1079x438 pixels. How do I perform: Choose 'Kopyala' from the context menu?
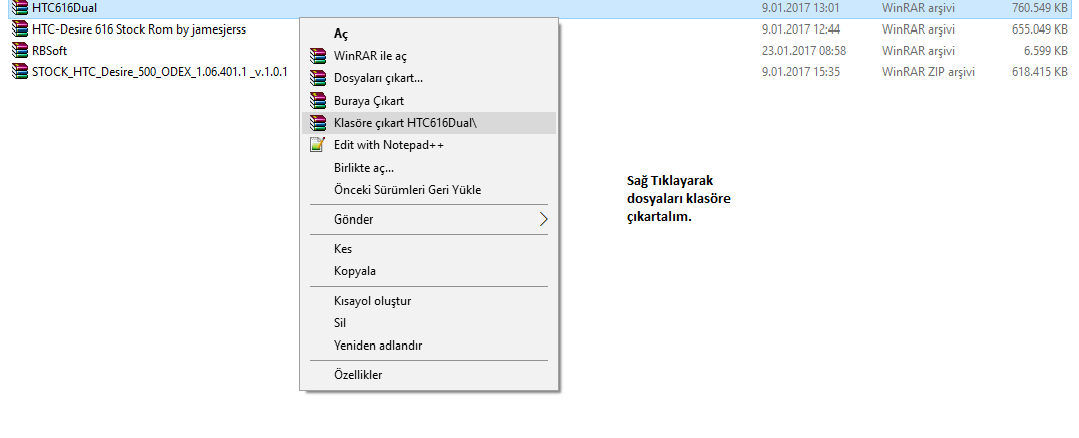pyautogui.click(x=429, y=271)
